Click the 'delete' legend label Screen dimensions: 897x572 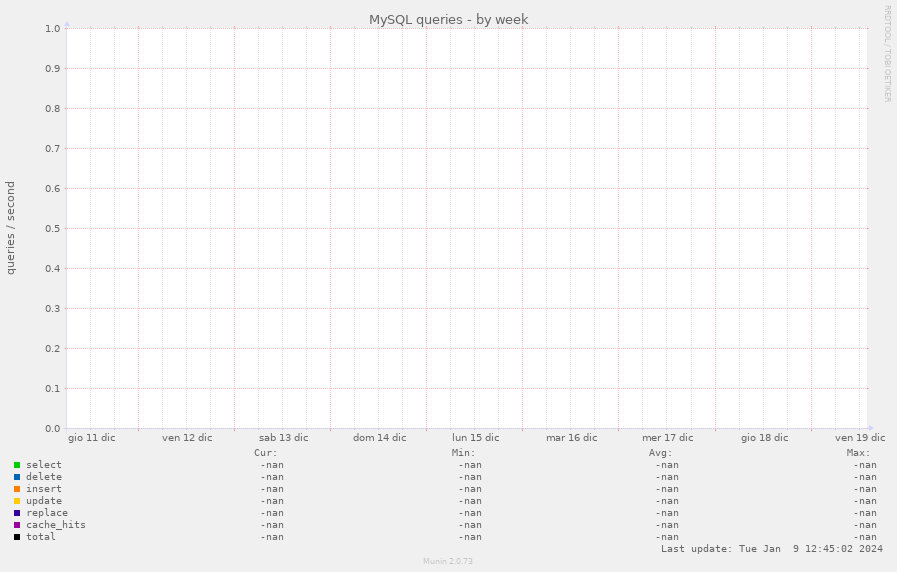43,477
